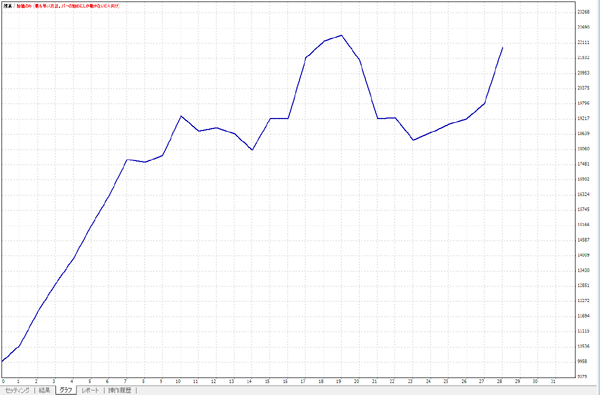This screenshot has height=395, width=600.
Task: Click the 0 label on the horizontal axis
Action: click(x=3, y=381)
